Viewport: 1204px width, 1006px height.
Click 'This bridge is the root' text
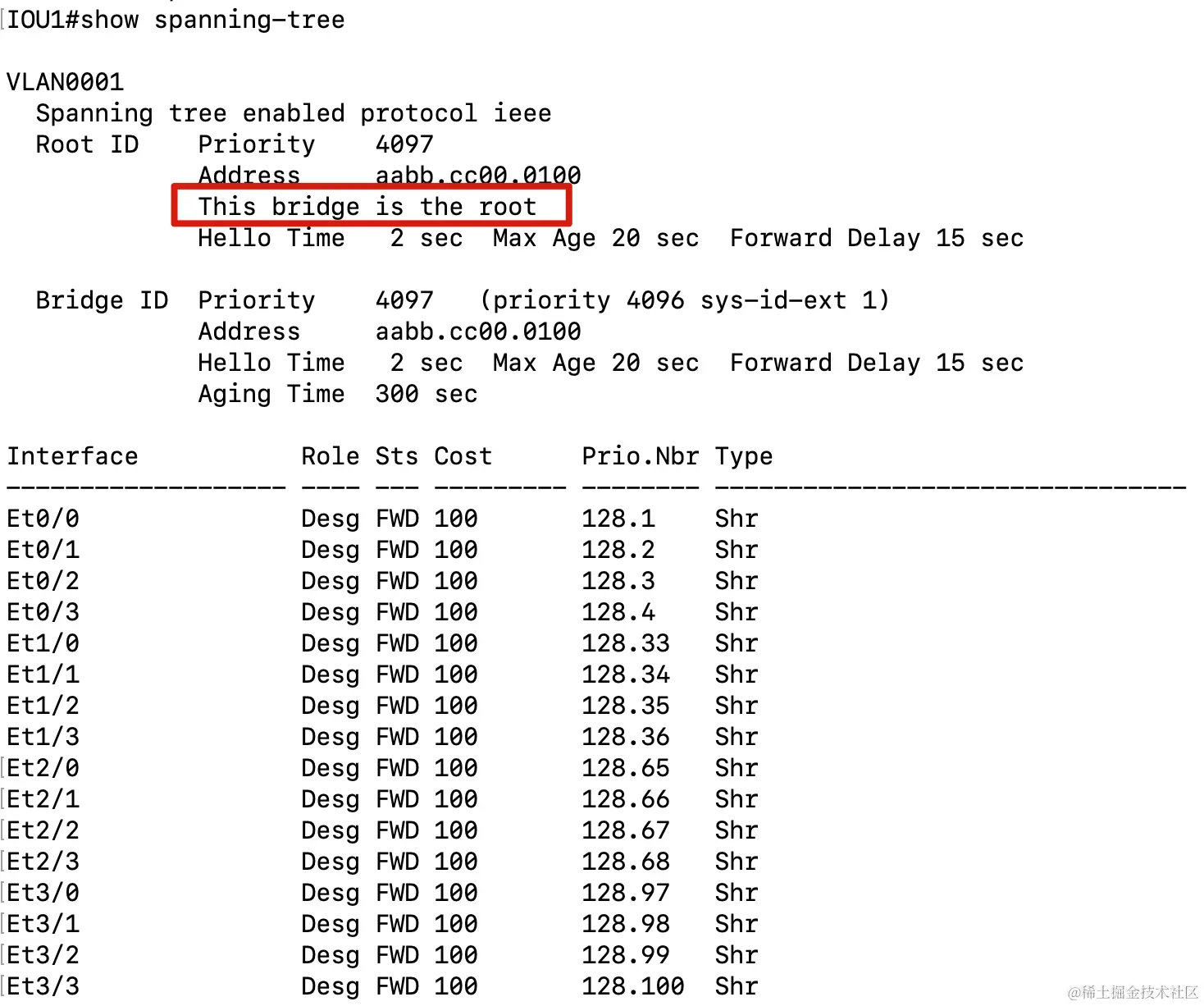[x=367, y=207]
